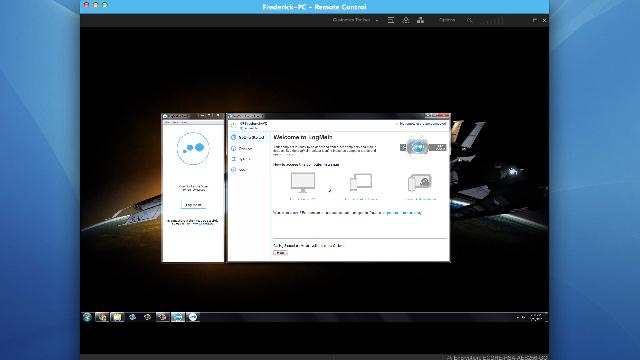
Task: Click the status text in the remote window's bottom bar
Action: tap(496, 358)
